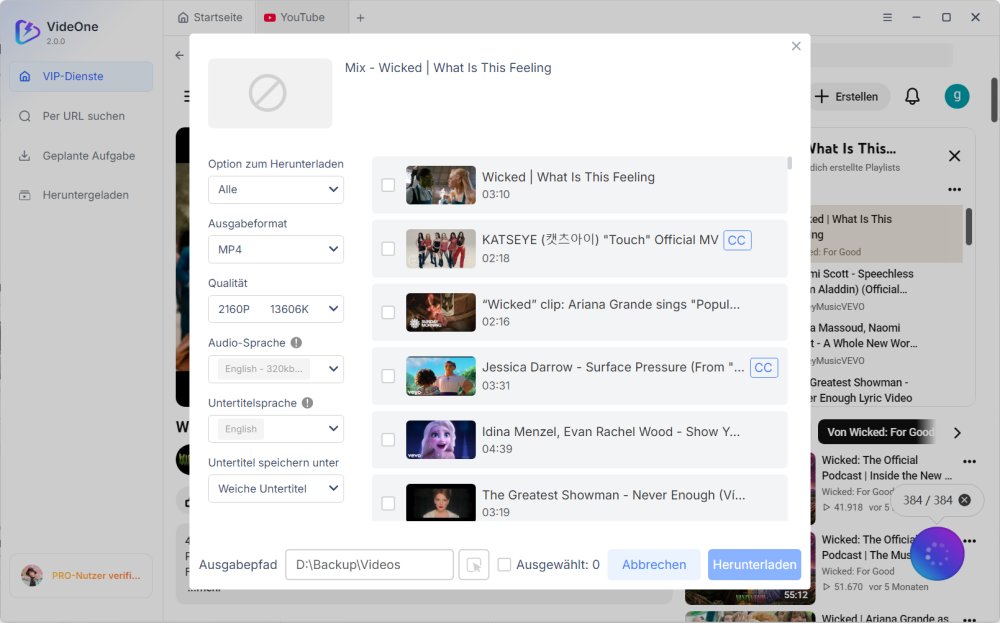Viewport: 1000px width, 623px height.
Task: Check KATSEYE Touch Official MV
Action: [x=388, y=249]
